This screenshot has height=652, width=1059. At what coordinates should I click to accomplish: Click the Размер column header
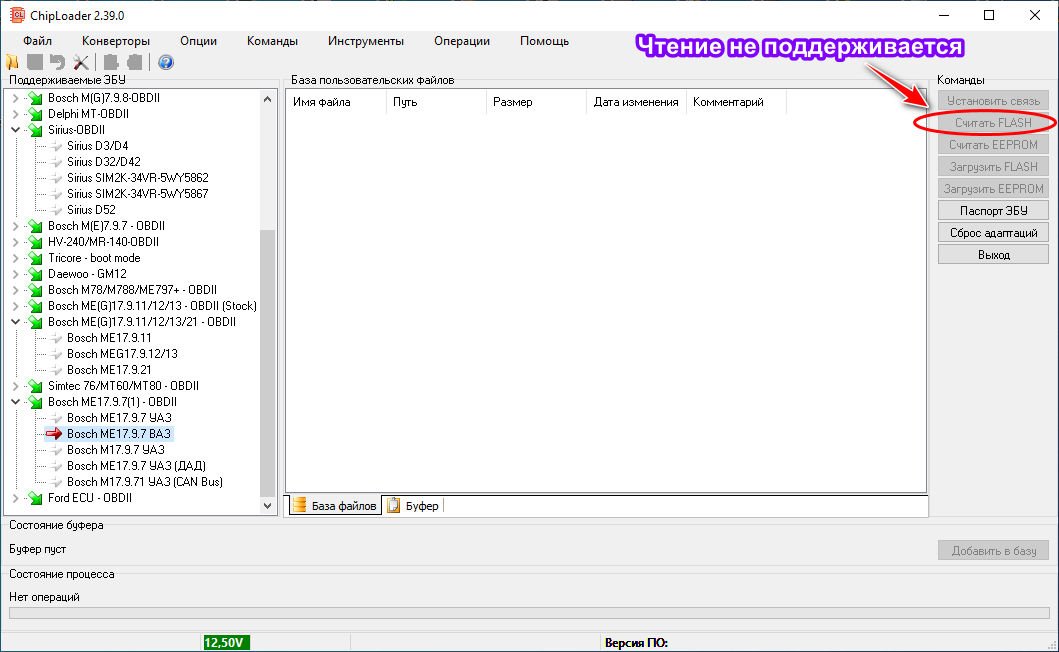512,102
